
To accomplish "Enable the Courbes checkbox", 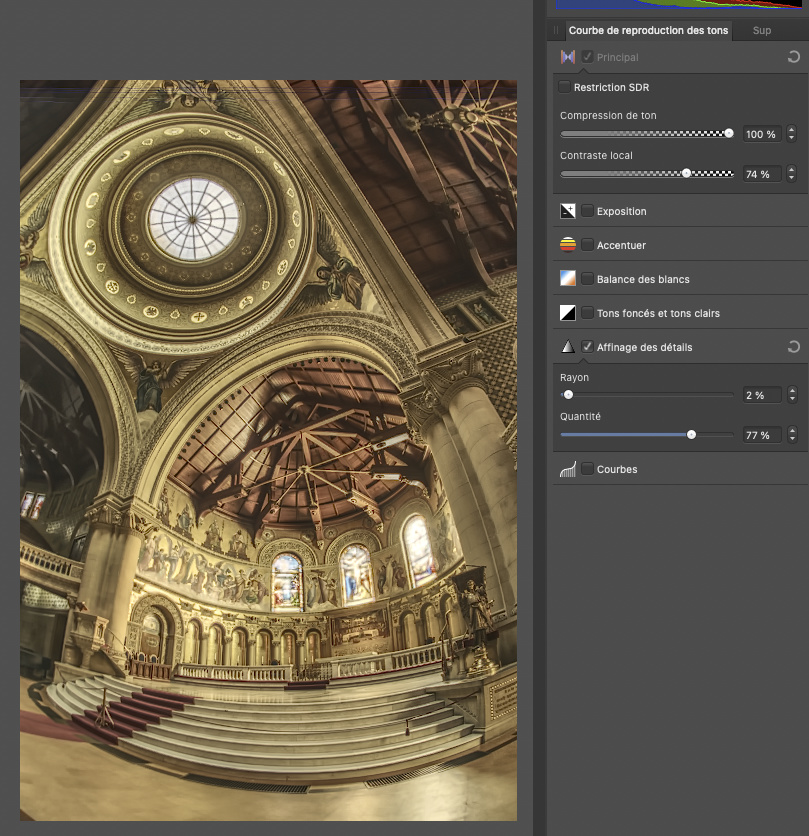I will pos(587,469).
